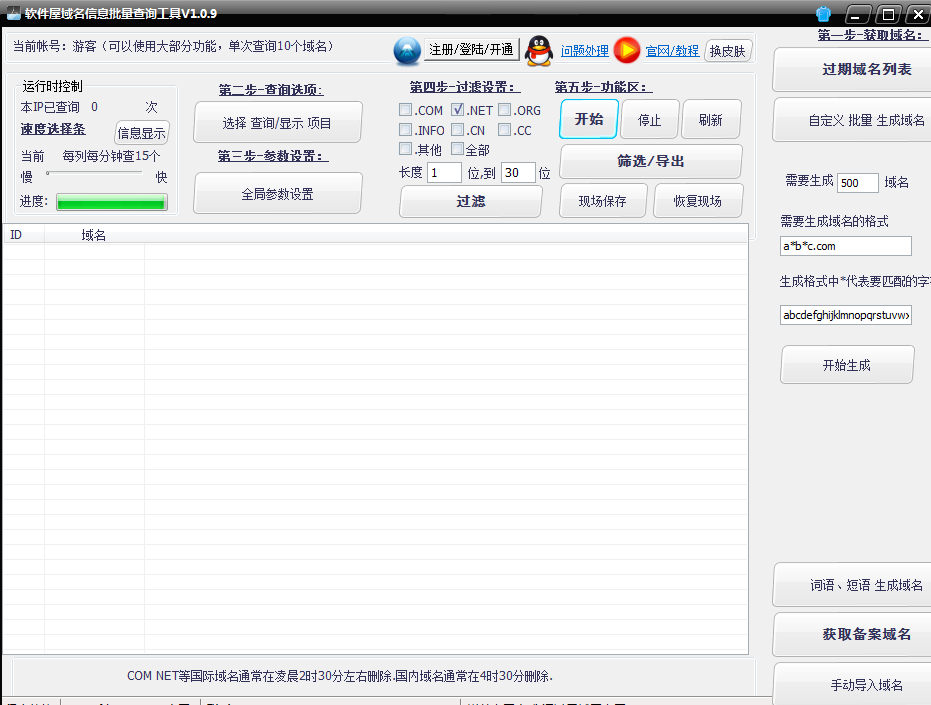Image resolution: width=931 pixels, height=705 pixels.
Task: Click the red play button icon
Action: click(627, 50)
